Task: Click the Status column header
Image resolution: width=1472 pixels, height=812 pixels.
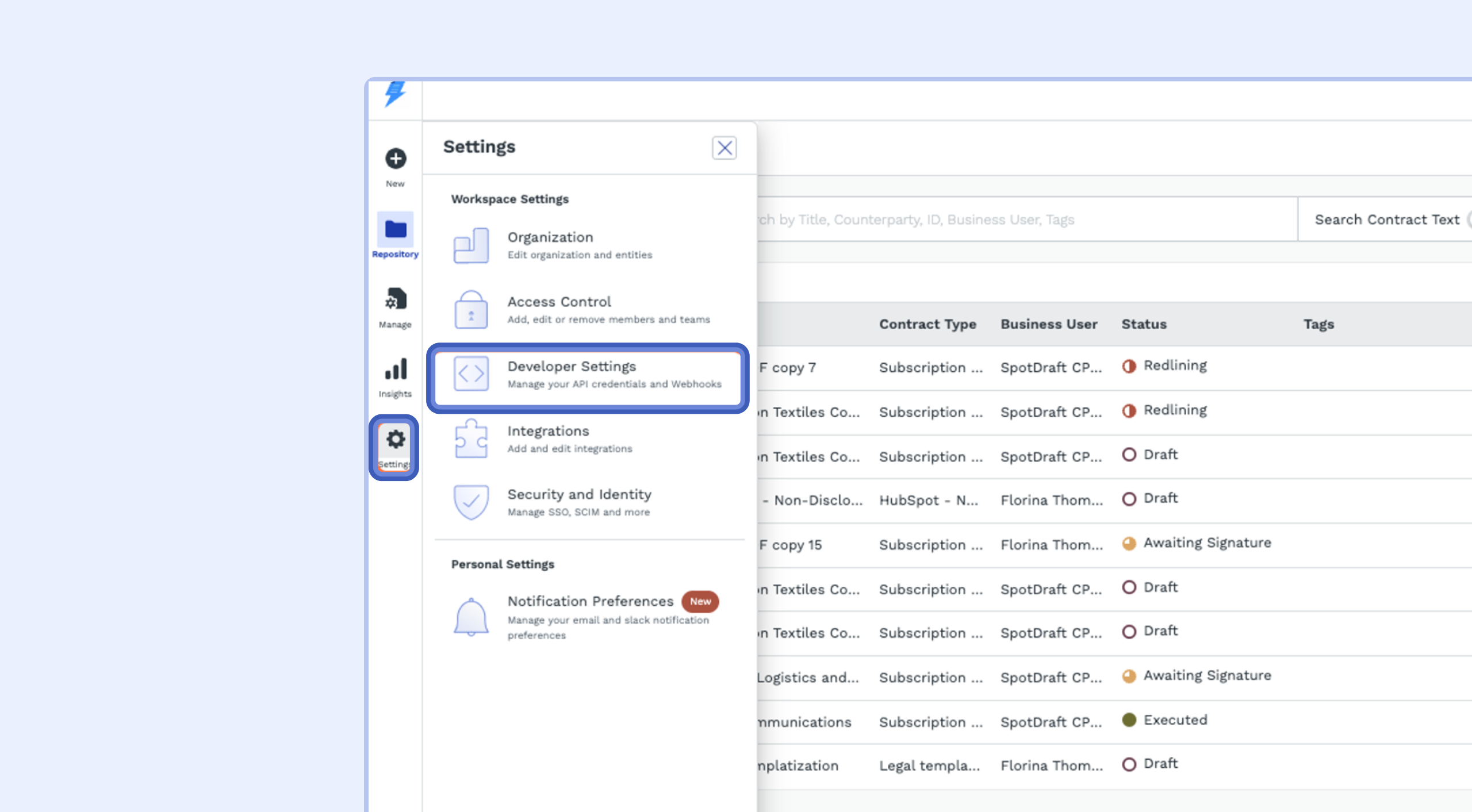Action: 1144,324
